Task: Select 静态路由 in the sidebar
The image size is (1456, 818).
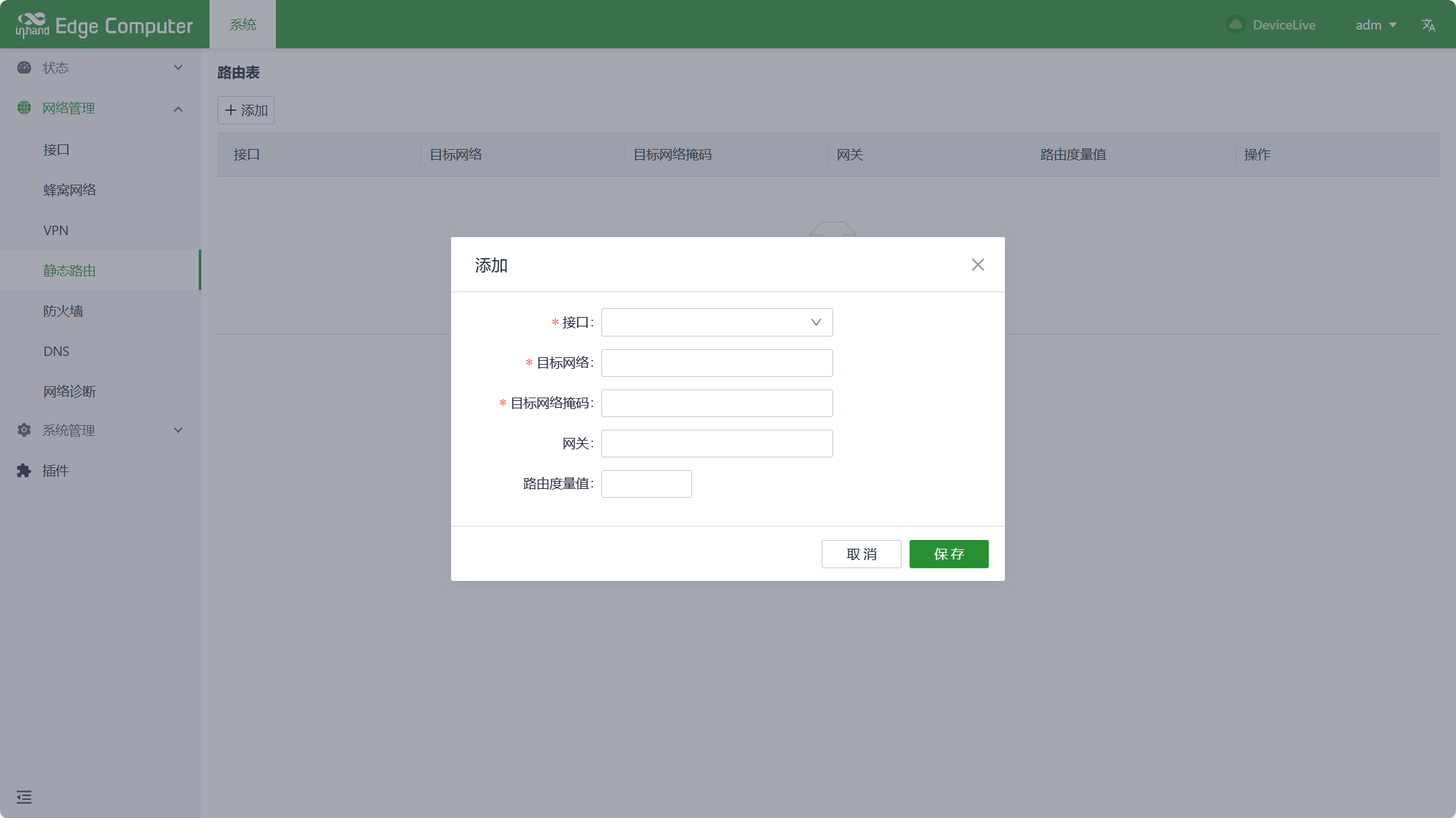Action: [x=101, y=270]
